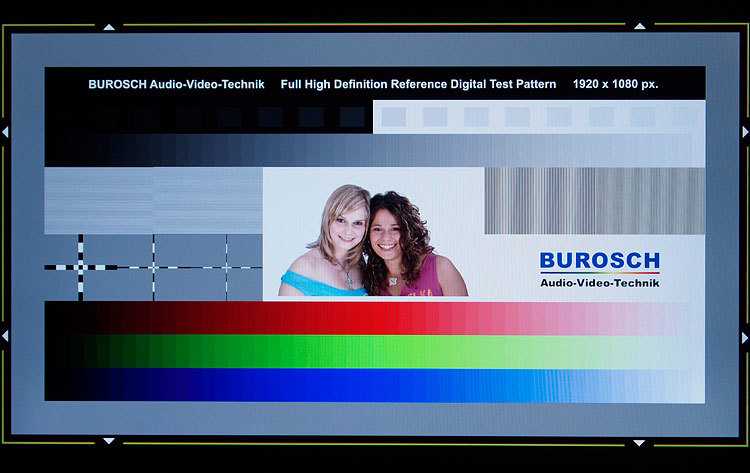Click the upper left-edge triangle marker
Screen dimensions: 750x473
(5, 132)
